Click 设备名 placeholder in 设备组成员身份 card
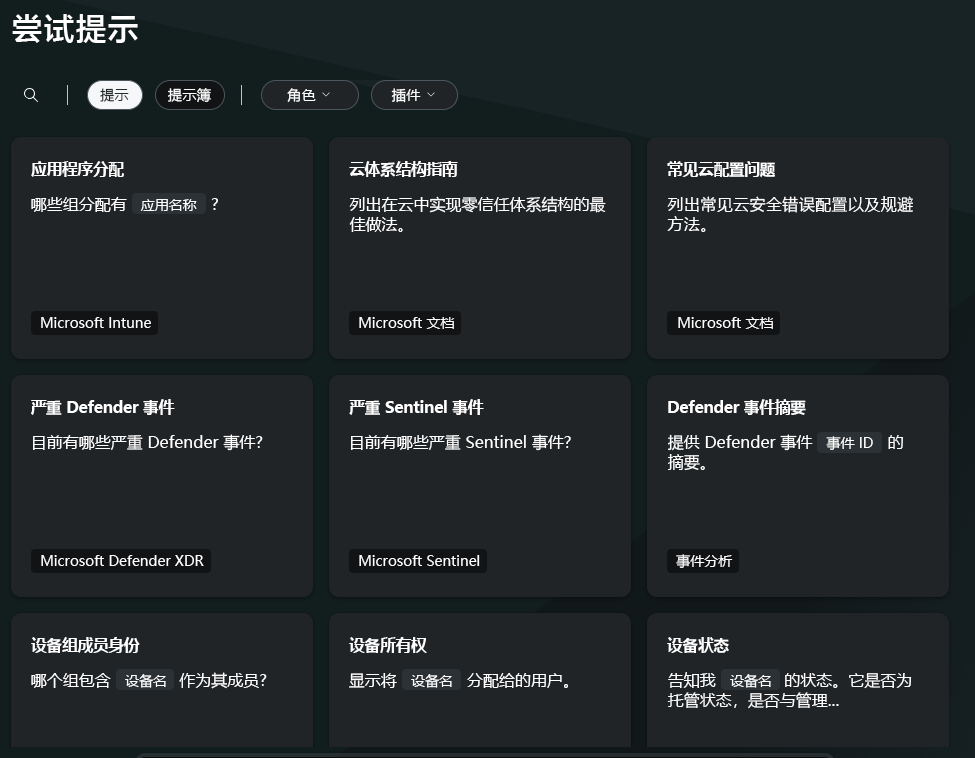975x758 pixels. click(145, 680)
